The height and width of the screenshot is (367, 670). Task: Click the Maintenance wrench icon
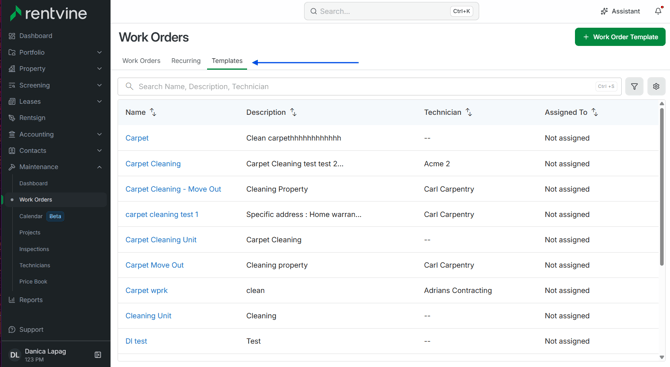(12, 167)
